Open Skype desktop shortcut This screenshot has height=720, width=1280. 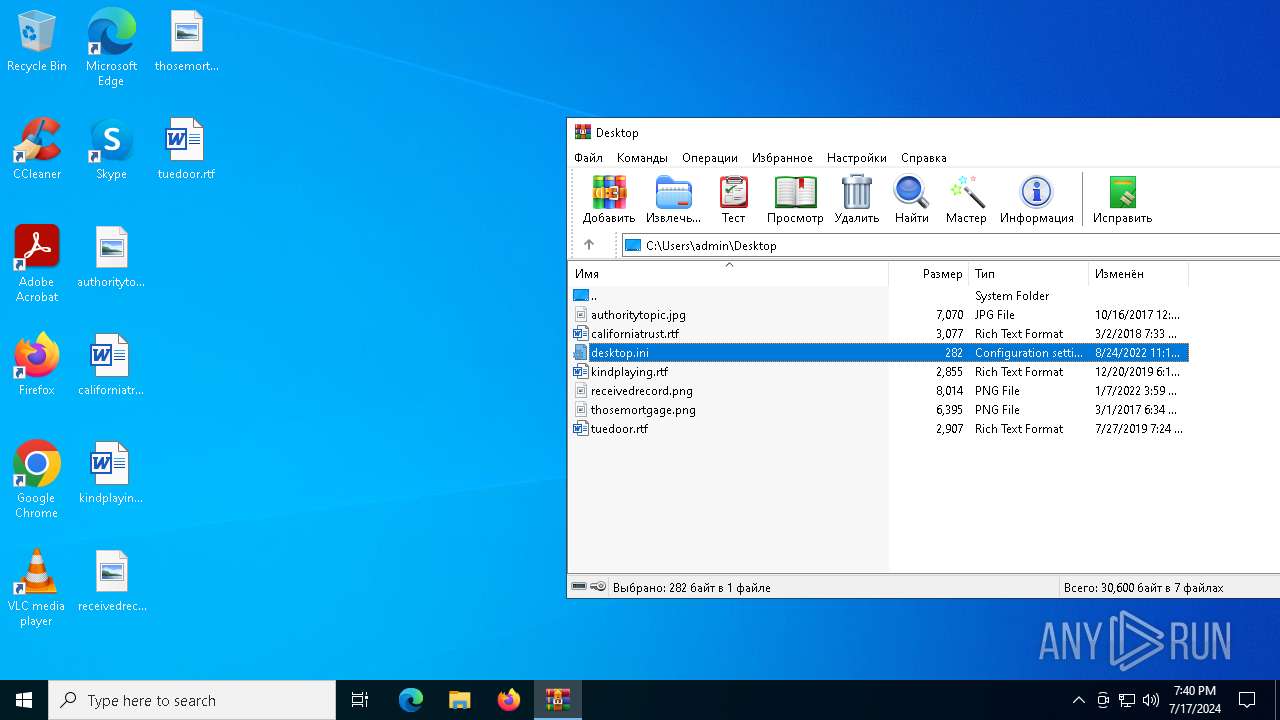[x=111, y=150]
